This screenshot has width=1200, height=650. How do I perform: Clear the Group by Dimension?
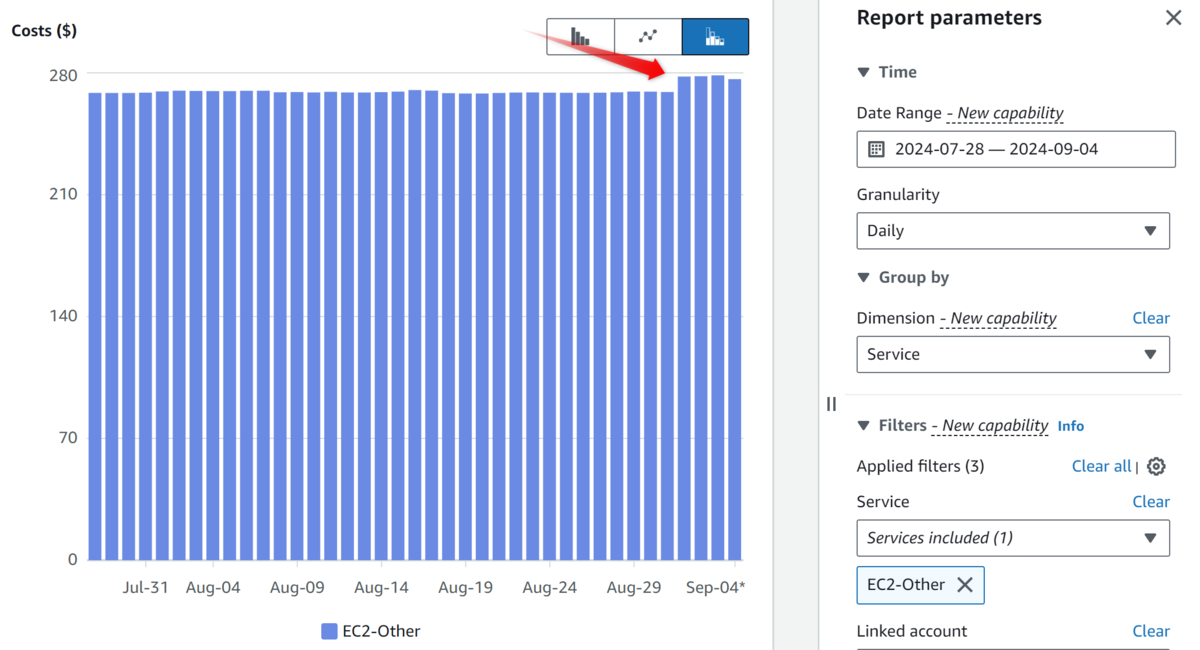click(1151, 318)
